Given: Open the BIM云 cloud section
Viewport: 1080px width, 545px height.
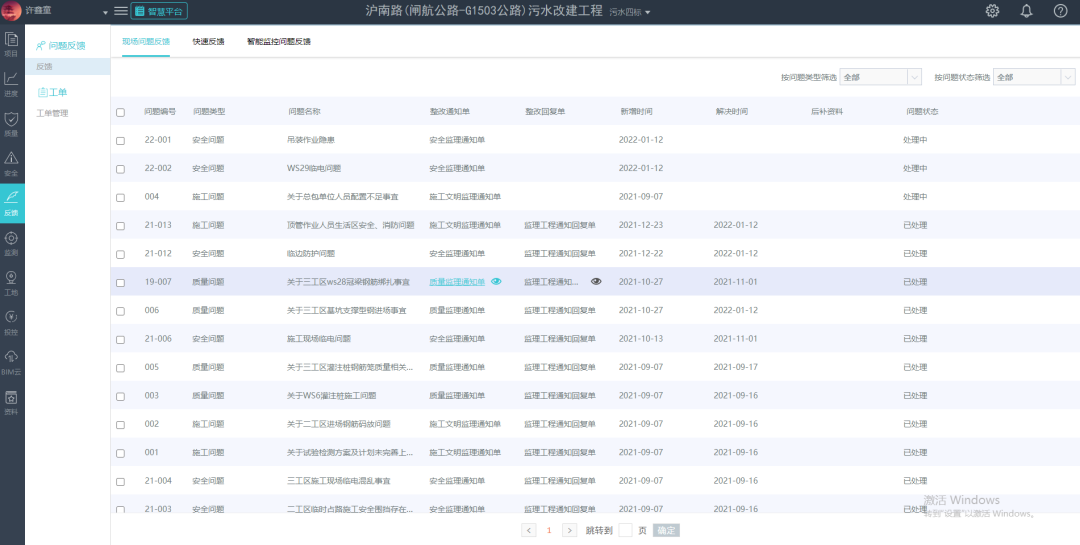Looking at the screenshot, I should coord(12,362).
